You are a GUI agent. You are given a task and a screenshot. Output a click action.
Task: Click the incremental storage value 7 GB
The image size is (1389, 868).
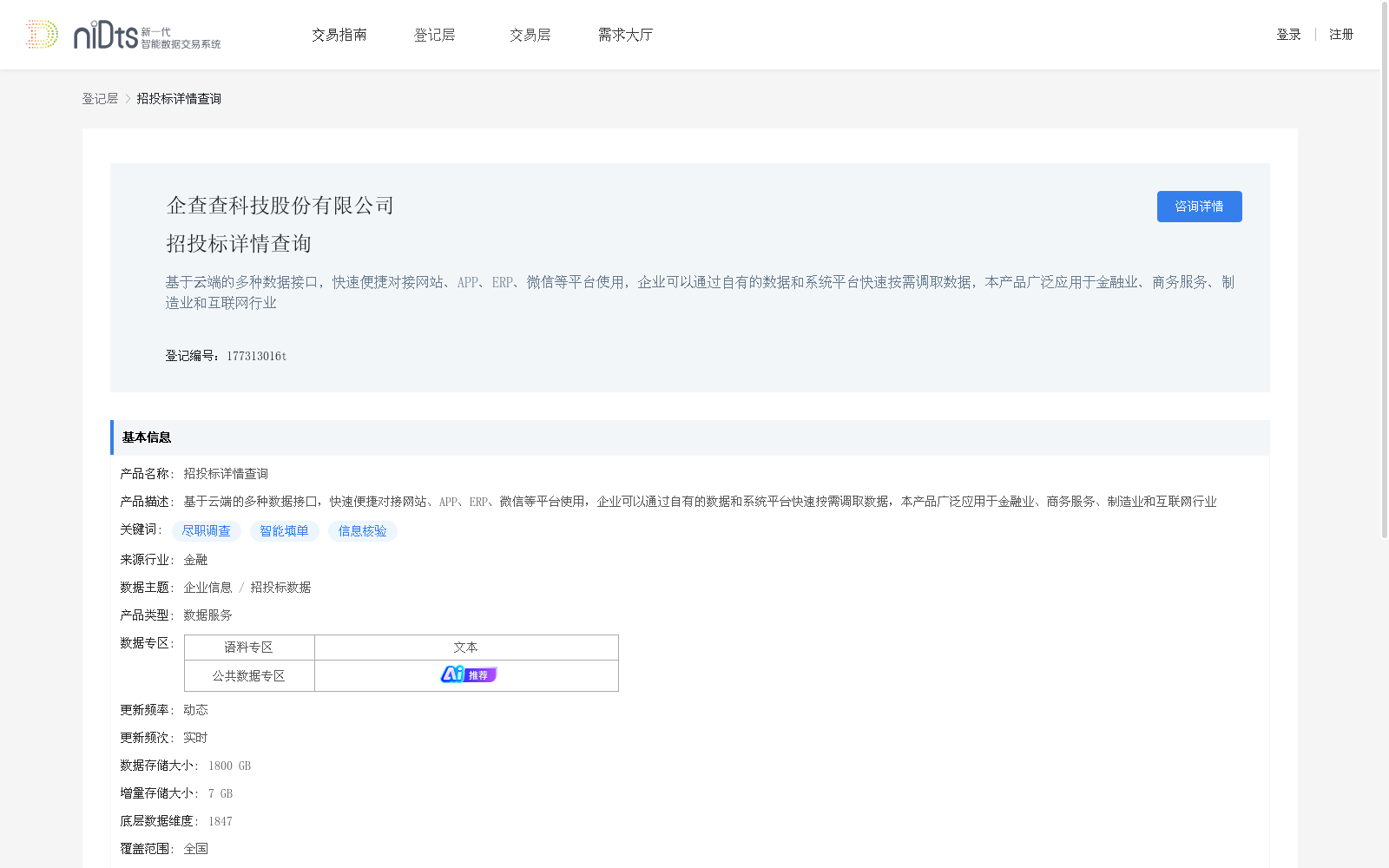click(x=221, y=793)
